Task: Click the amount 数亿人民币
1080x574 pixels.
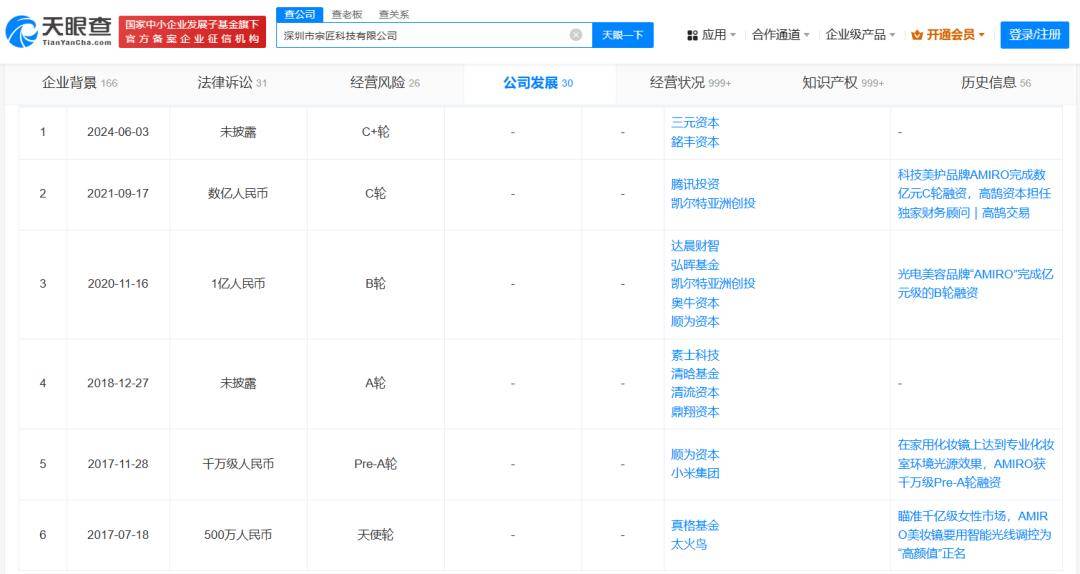Action: point(238,194)
